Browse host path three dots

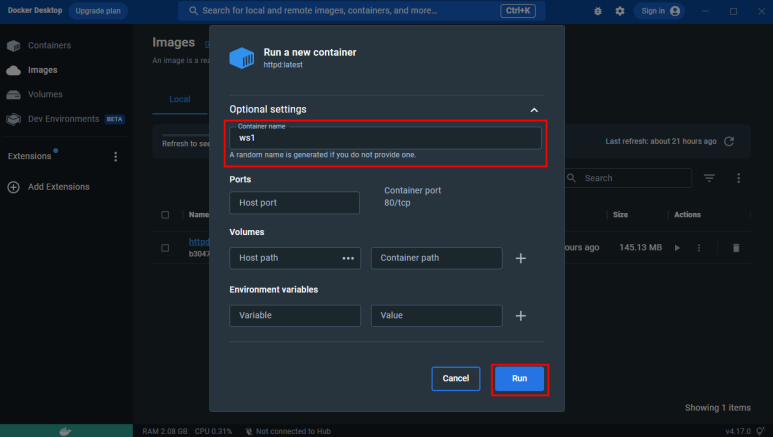coord(348,258)
